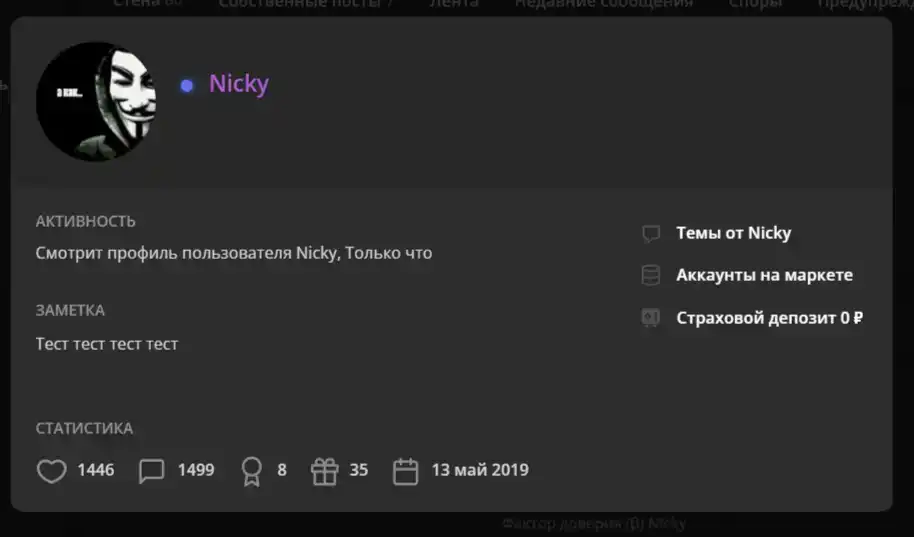This screenshot has width=914, height=537.
Task: Click the heart likes icon
Action: point(51,471)
